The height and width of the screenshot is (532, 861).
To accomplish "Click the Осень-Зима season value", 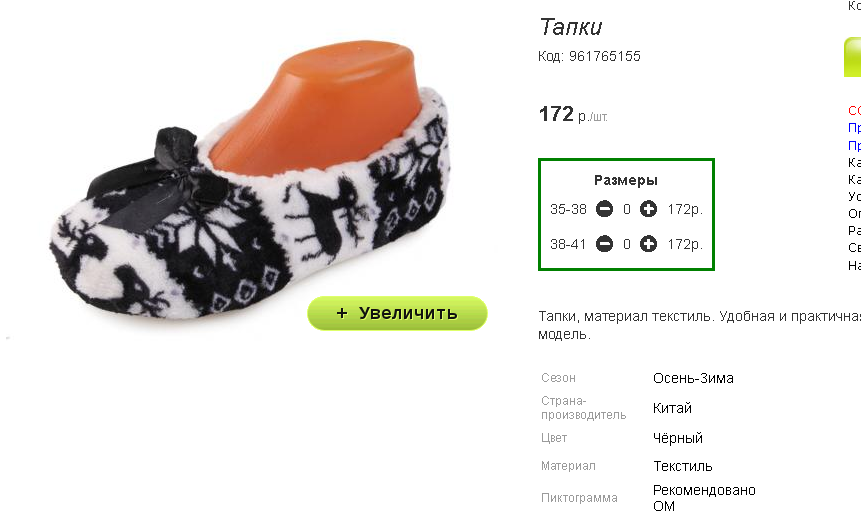I will click(693, 378).
